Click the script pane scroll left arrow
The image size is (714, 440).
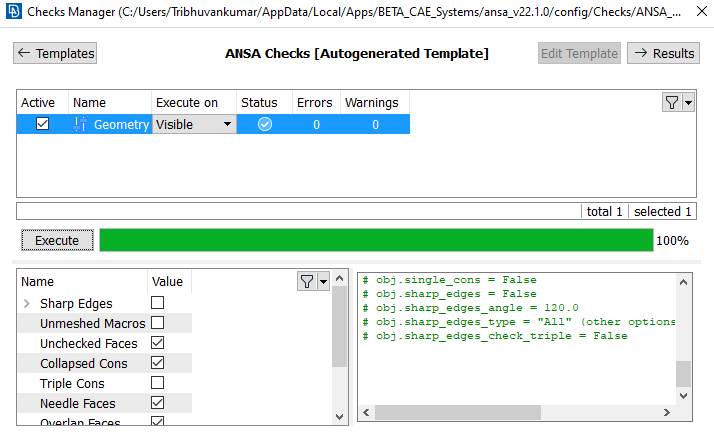click(366, 412)
